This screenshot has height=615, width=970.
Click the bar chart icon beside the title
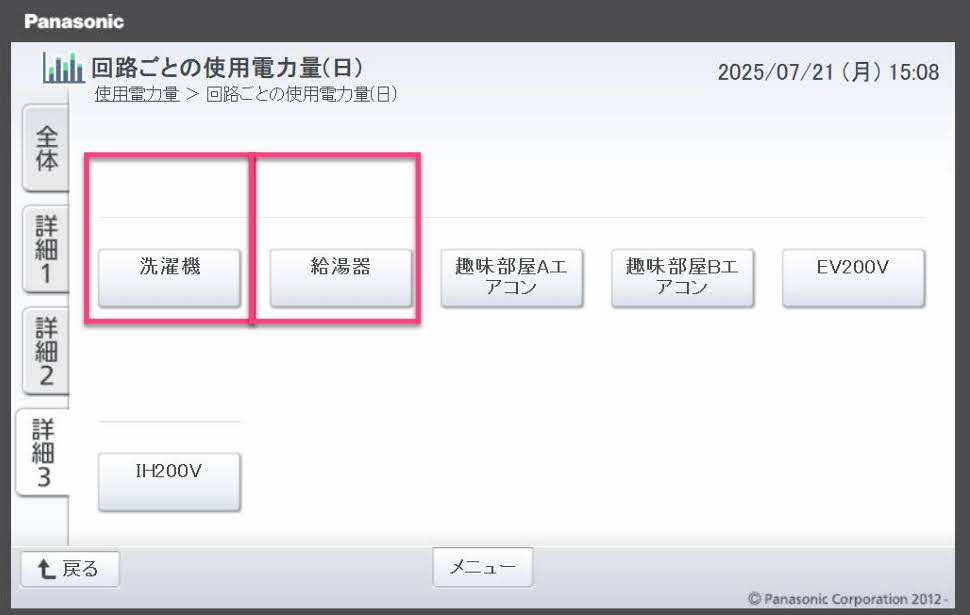click(x=63, y=68)
